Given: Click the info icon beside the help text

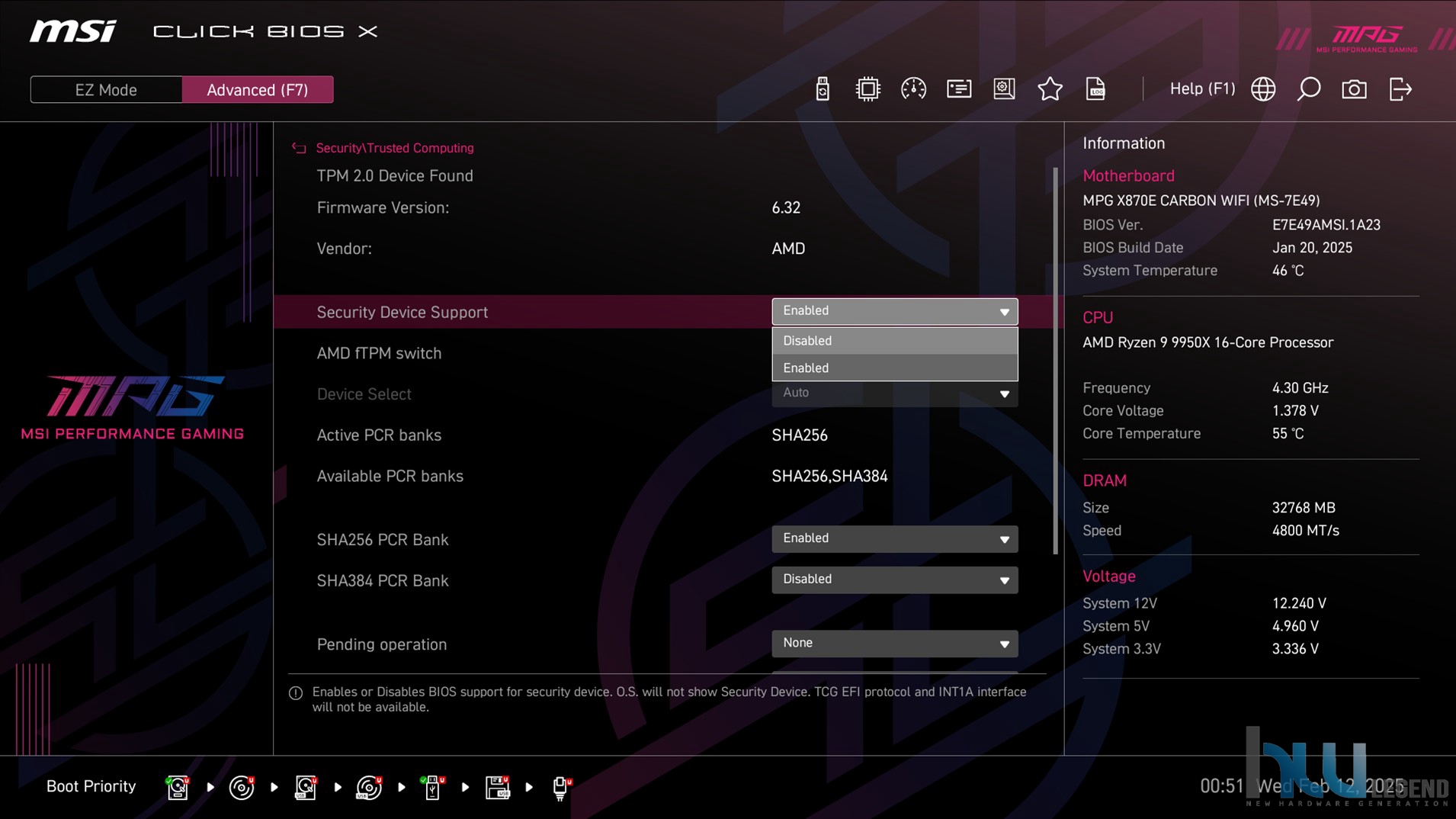Looking at the screenshot, I should [296, 693].
